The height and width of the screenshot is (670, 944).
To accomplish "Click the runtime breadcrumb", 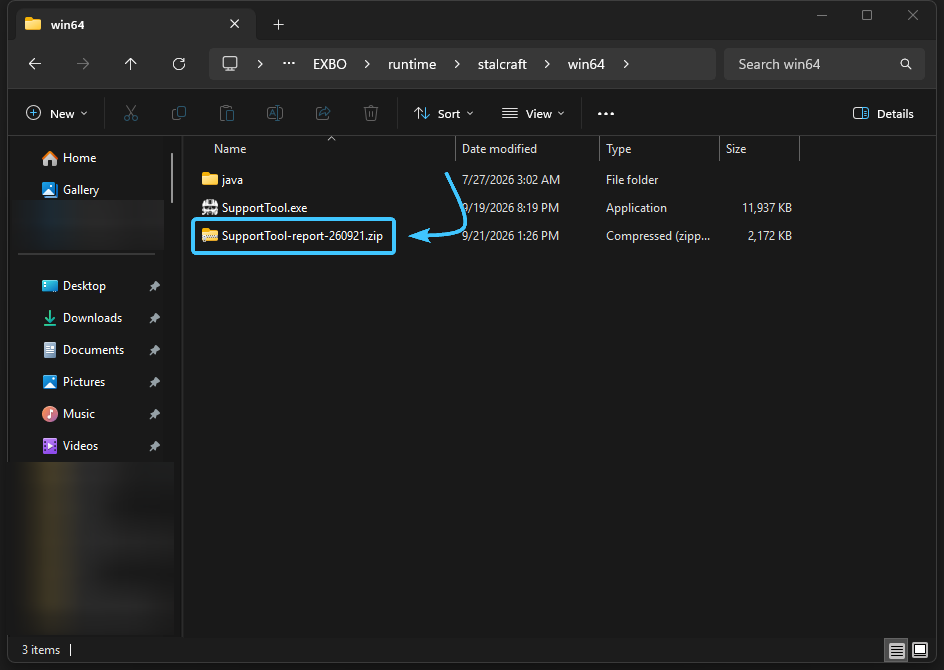I will coord(412,64).
